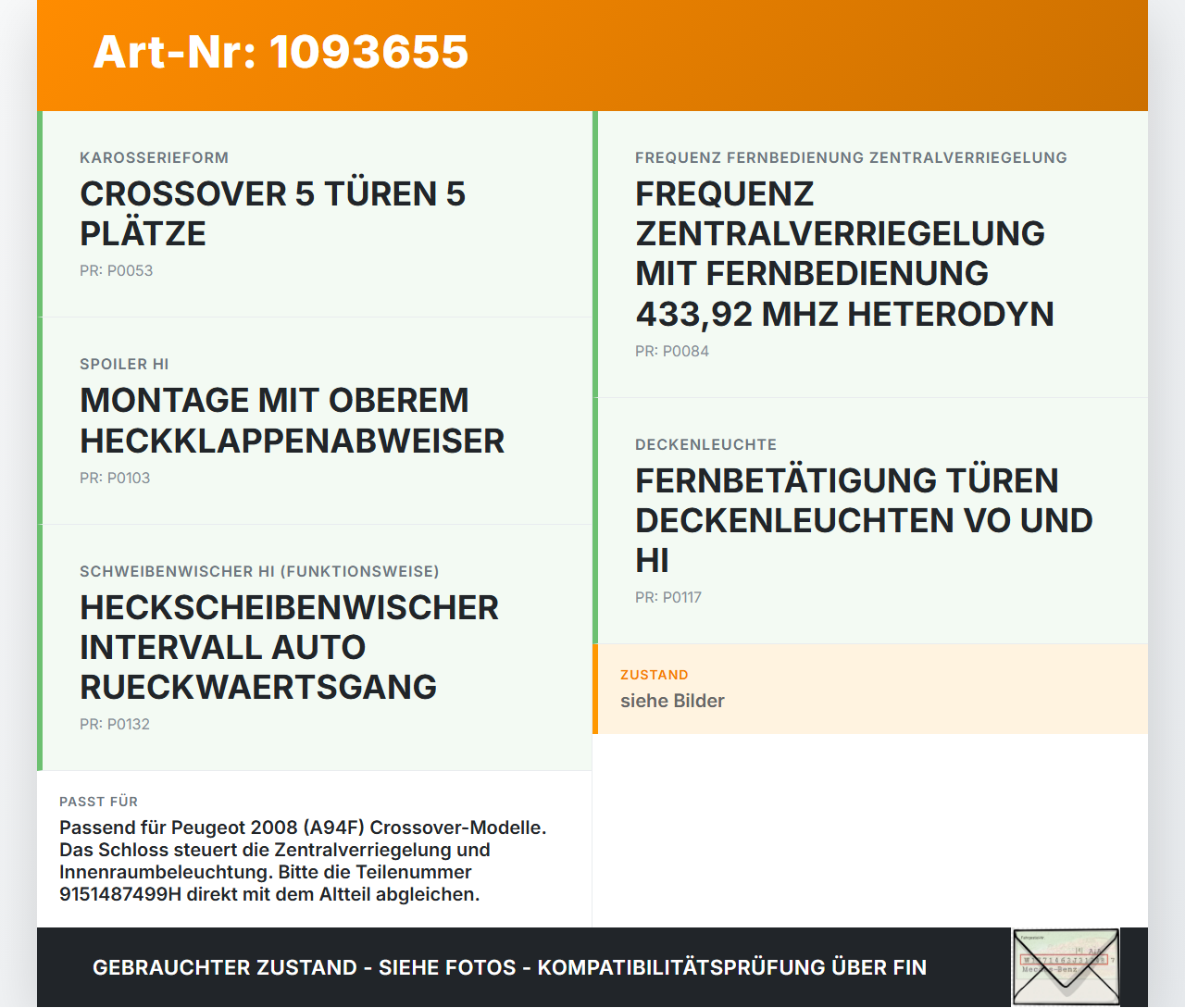Click the "SPOILER HI" label
1185x1008 pixels.
pos(124,365)
